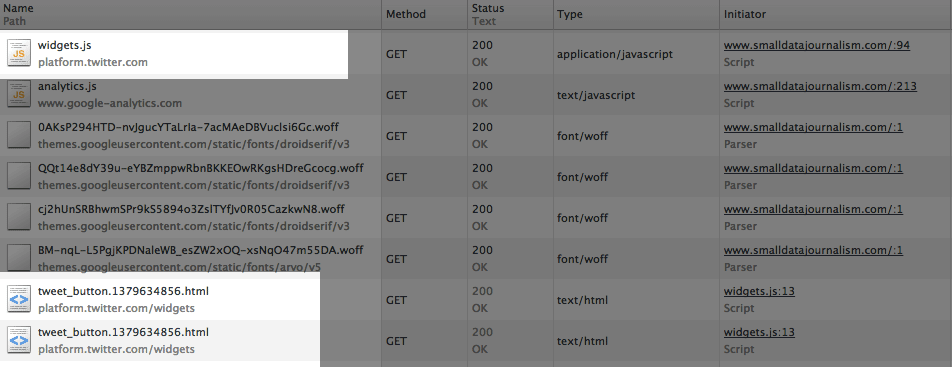952x367 pixels.
Task: Select the QQt14e8dY39u-eYBZmppwRbn woff file name
Action: [x=200, y=168]
